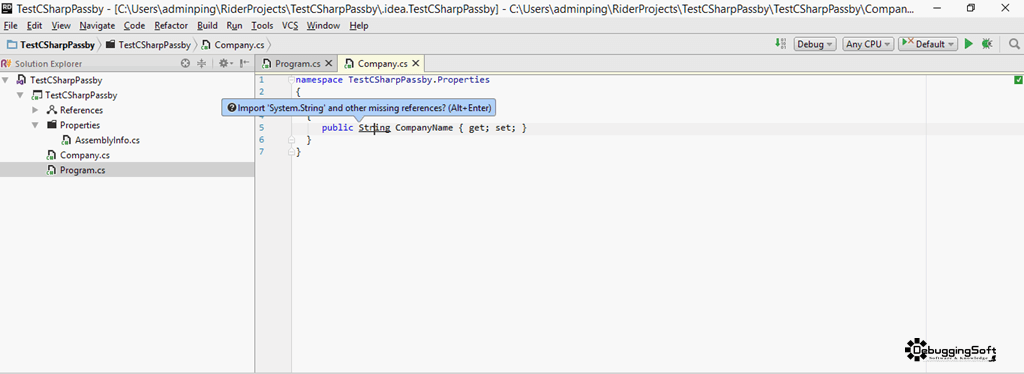This screenshot has height=374, width=1024.
Task: Switch to the Program.cs tab
Action: [298, 63]
